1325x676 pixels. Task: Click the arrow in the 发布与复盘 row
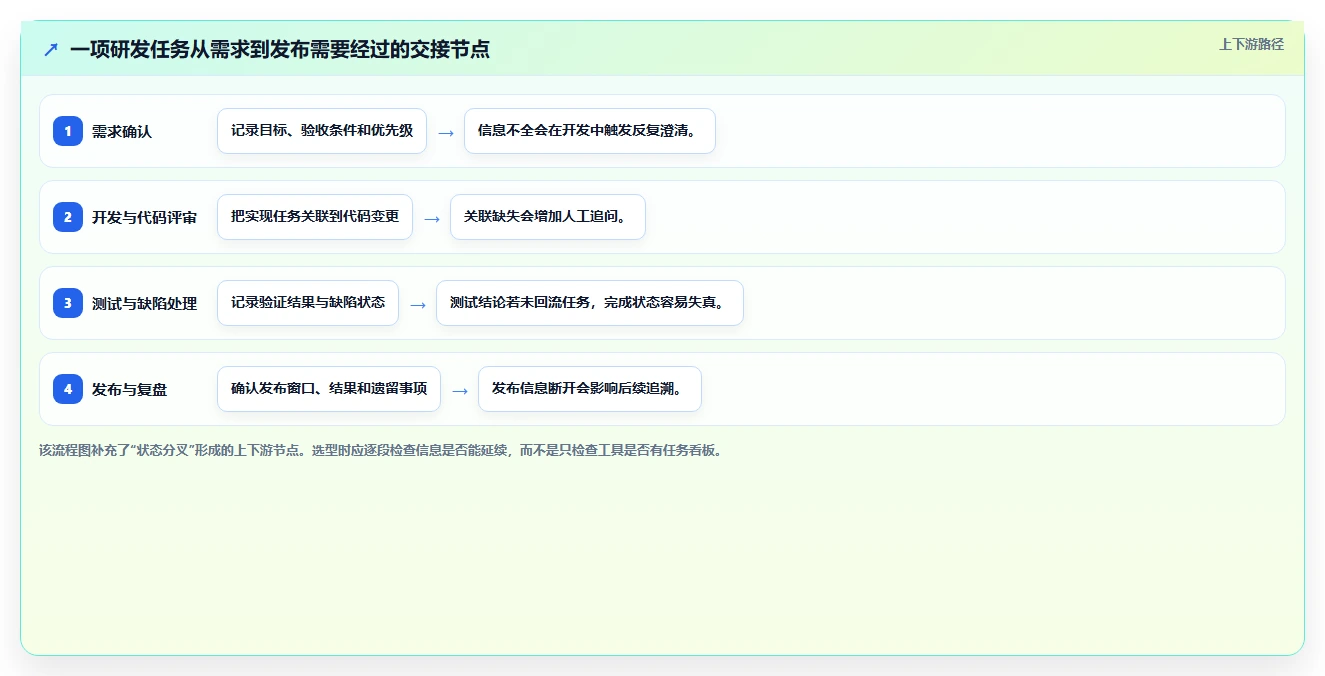460,390
